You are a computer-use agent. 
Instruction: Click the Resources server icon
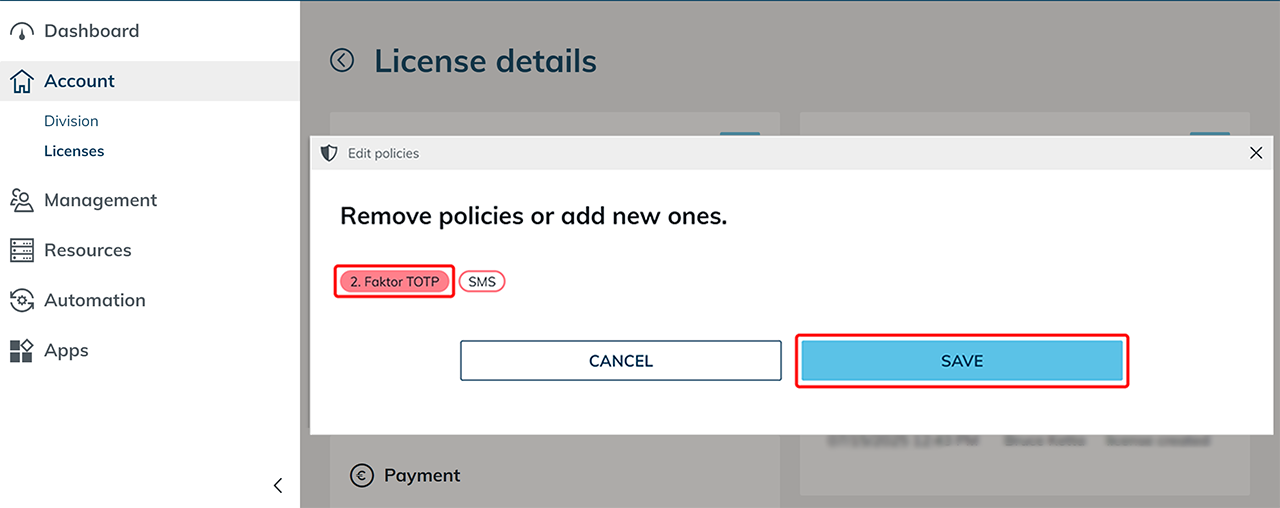(22, 251)
